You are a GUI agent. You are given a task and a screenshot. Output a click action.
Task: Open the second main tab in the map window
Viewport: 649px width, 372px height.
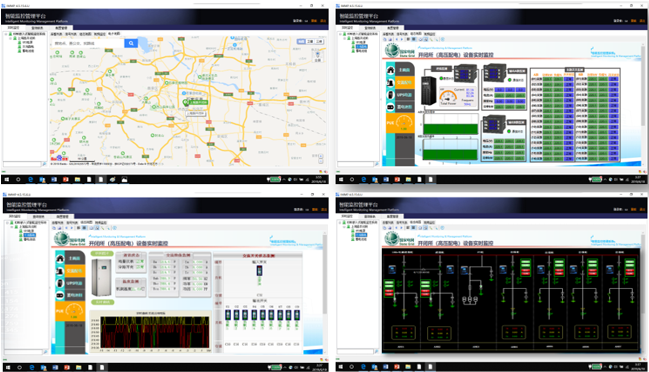37,28
